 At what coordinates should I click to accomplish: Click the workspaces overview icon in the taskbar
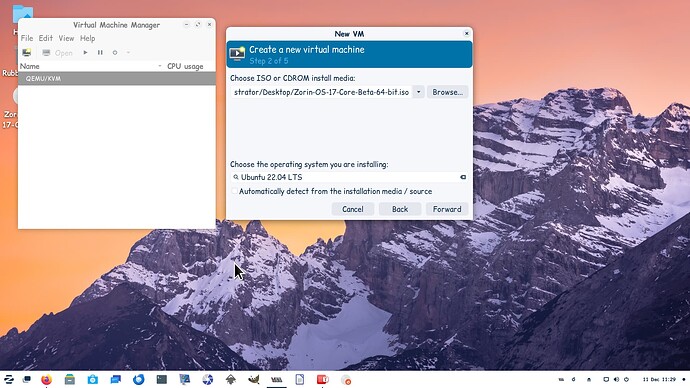(27, 379)
